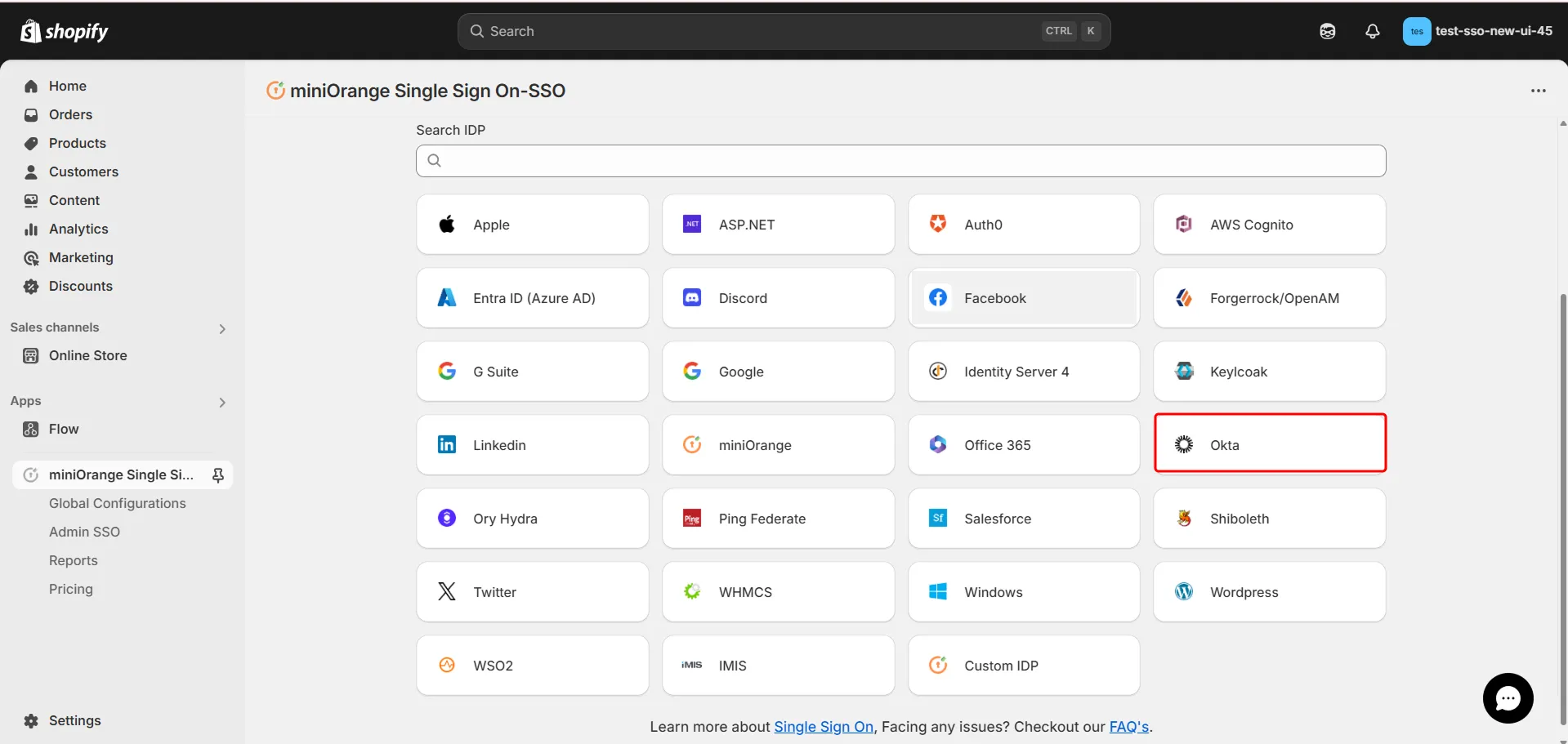The image size is (1568, 744).
Task: Expand the Apps section chevron
Action: [x=222, y=402]
